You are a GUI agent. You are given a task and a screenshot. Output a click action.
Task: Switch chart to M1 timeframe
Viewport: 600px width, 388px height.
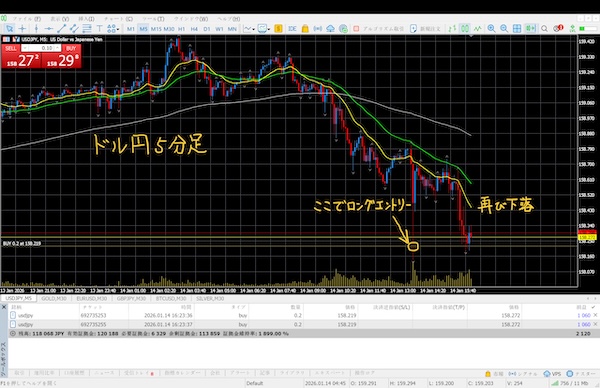tap(130, 29)
